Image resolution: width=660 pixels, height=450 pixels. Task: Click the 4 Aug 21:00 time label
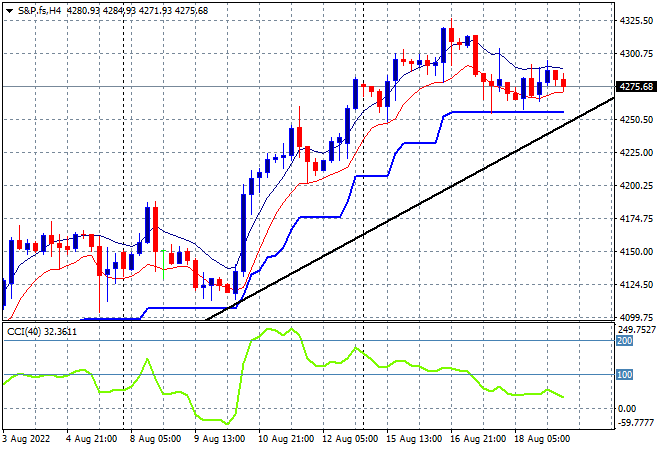pos(91,439)
